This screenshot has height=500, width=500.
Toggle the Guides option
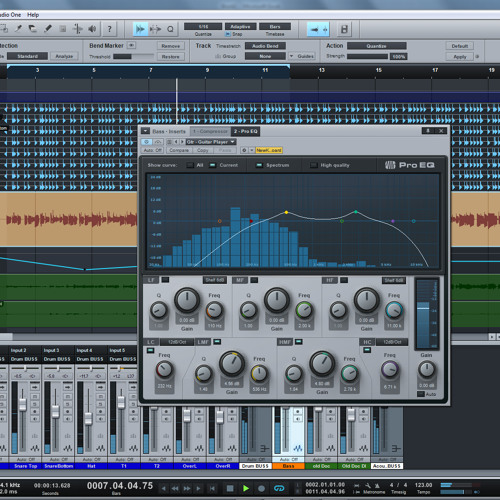tap(302, 56)
